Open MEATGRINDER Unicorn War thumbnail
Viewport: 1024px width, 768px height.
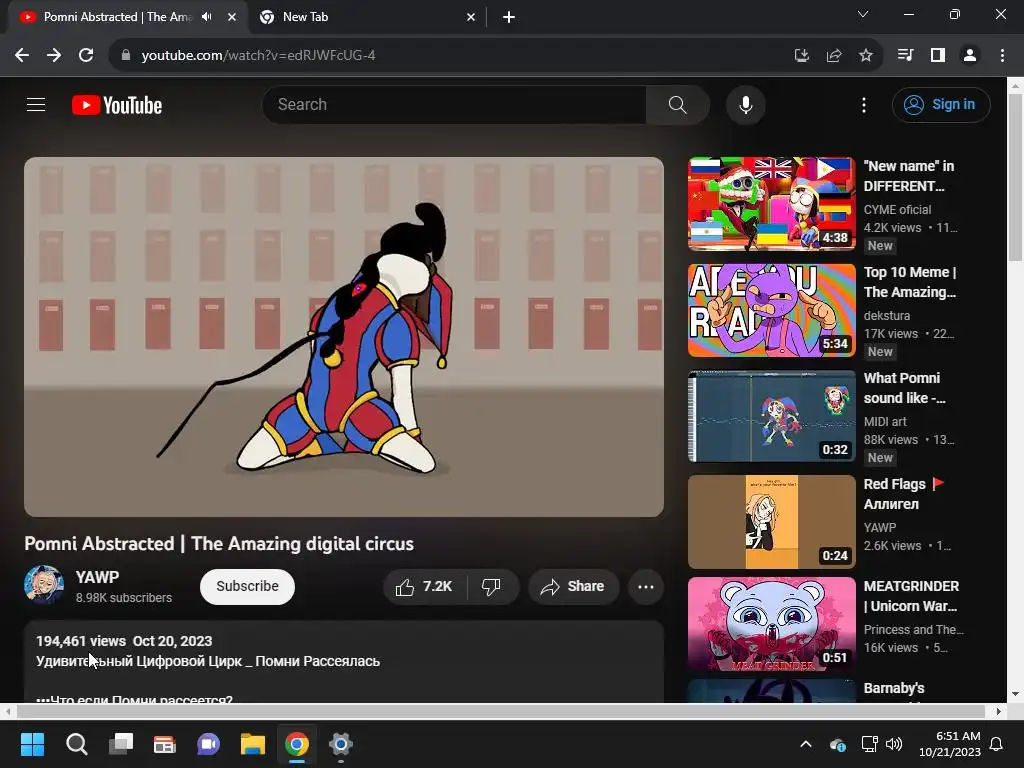pos(771,624)
